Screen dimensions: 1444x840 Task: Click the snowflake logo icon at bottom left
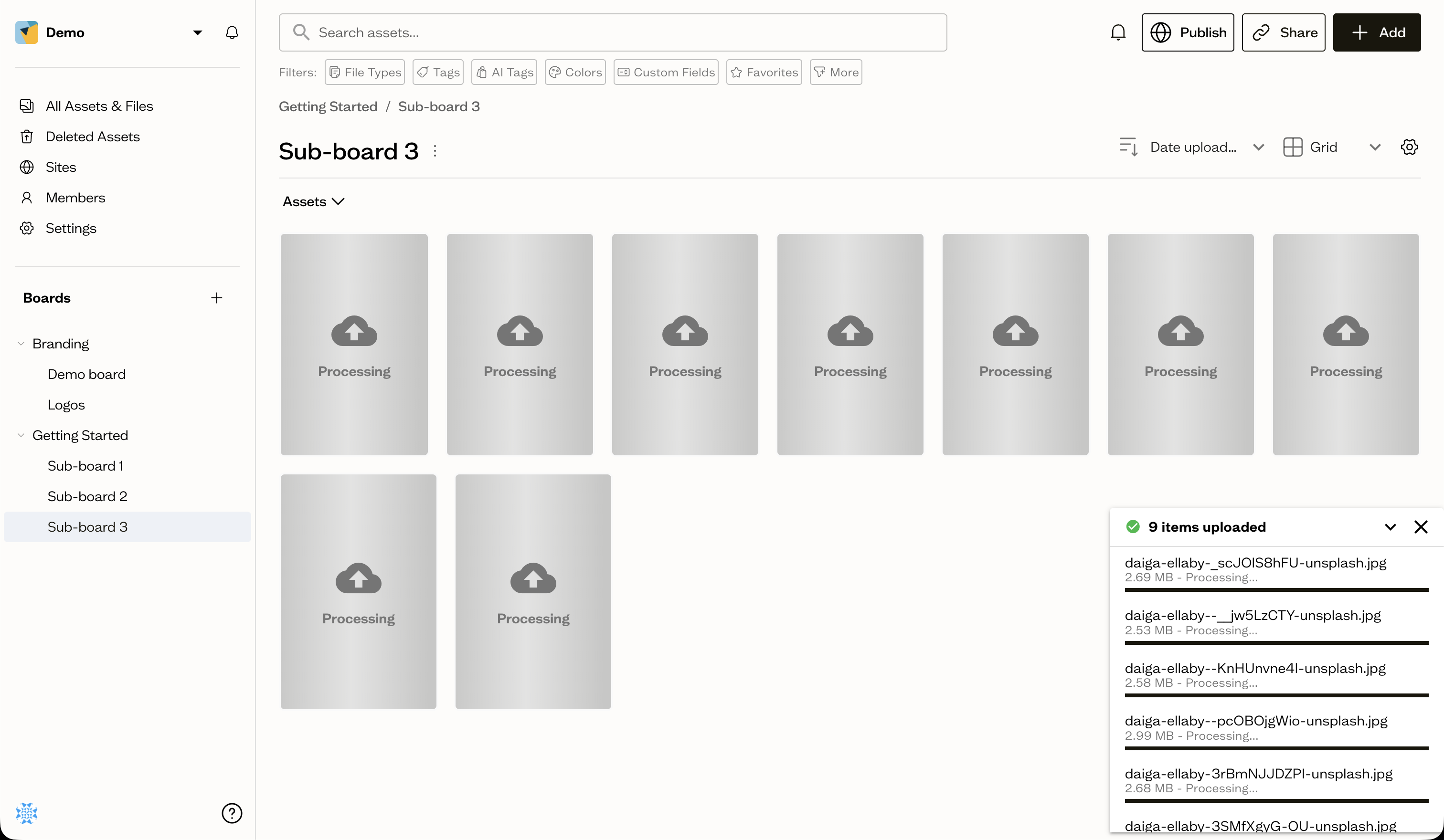[x=26, y=813]
